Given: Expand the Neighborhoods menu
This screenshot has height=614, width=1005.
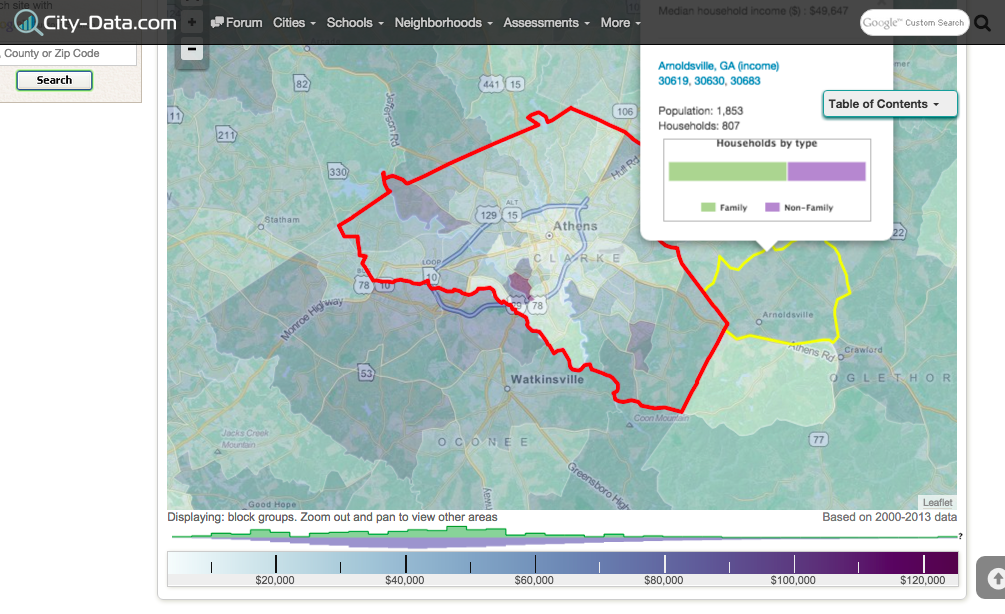Looking at the screenshot, I should [x=444, y=22].
